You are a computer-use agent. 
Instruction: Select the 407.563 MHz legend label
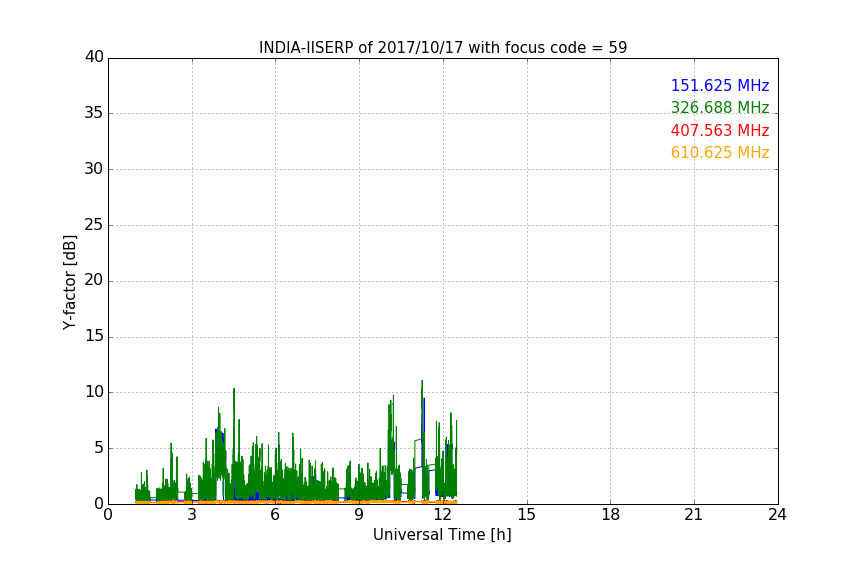point(720,131)
